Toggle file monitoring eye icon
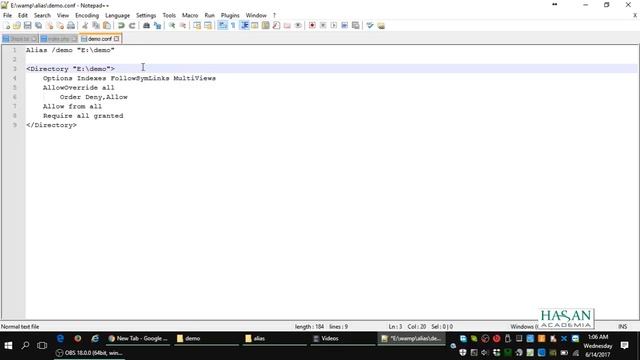 (x=298, y=26)
